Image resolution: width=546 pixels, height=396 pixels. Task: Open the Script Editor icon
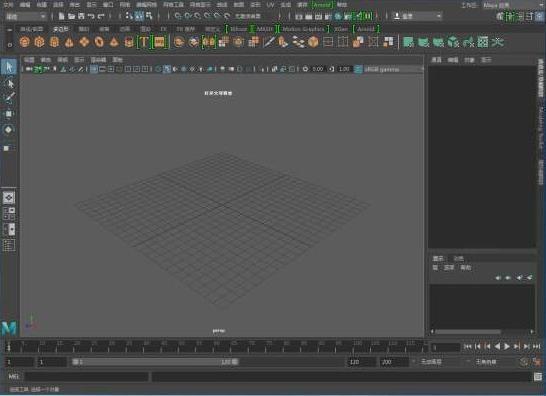click(538, 376)
